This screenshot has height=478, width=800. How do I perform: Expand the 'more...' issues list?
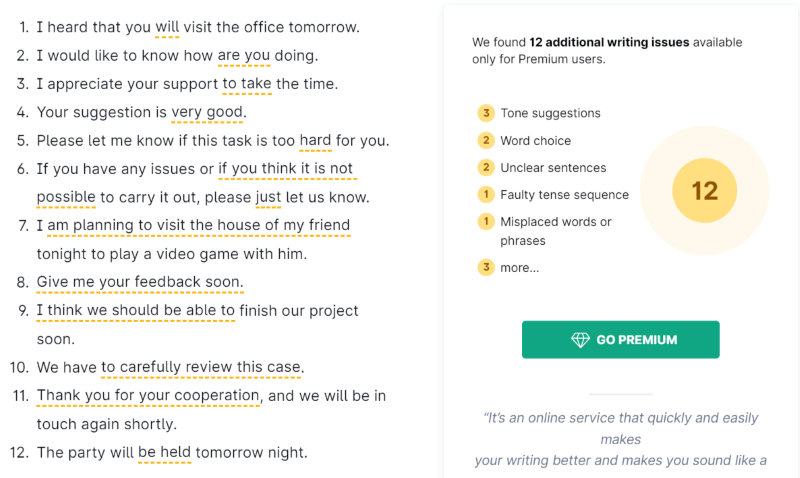[x=519, y=268]
